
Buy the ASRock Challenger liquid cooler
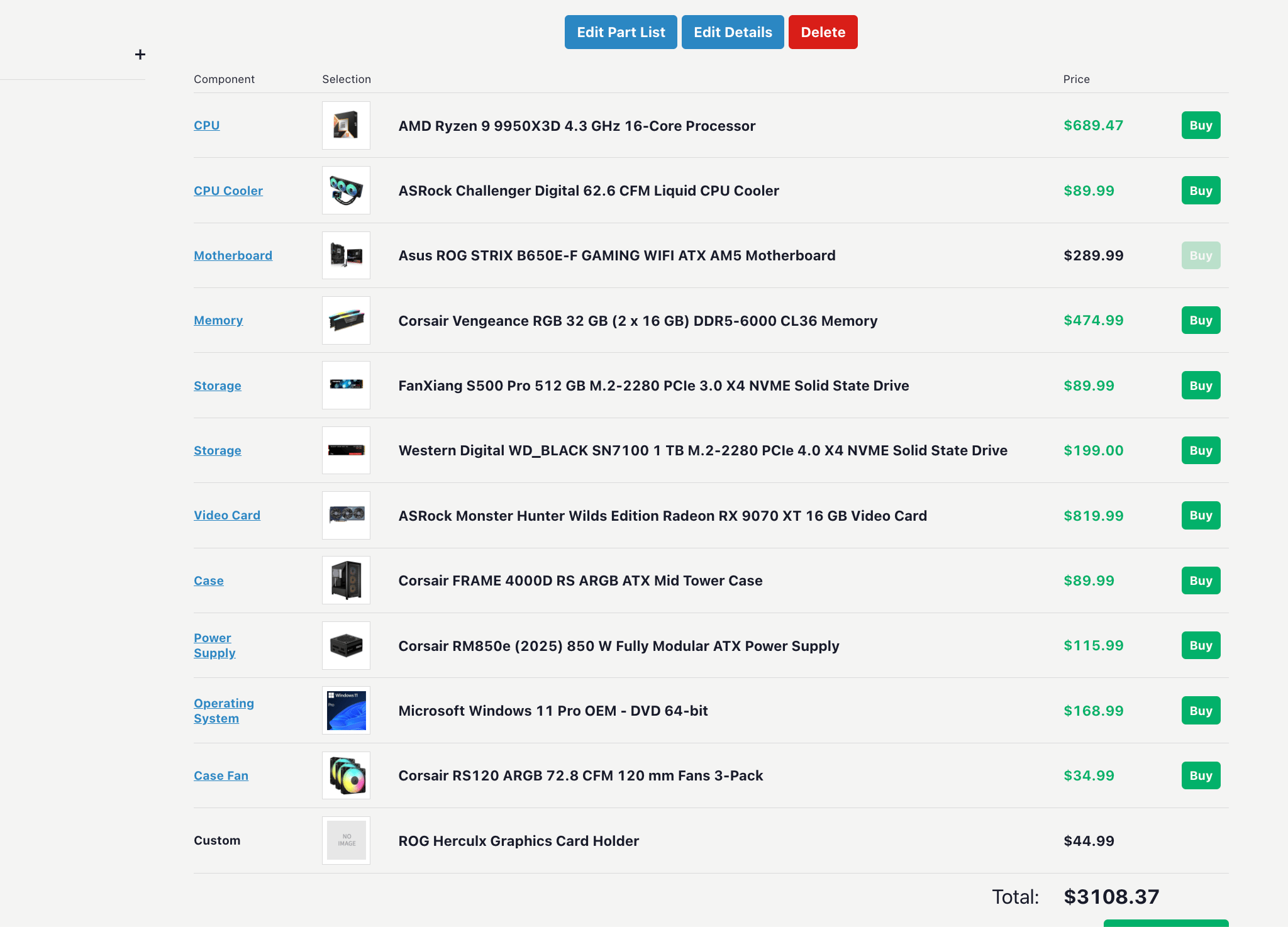click(1201, 191)
